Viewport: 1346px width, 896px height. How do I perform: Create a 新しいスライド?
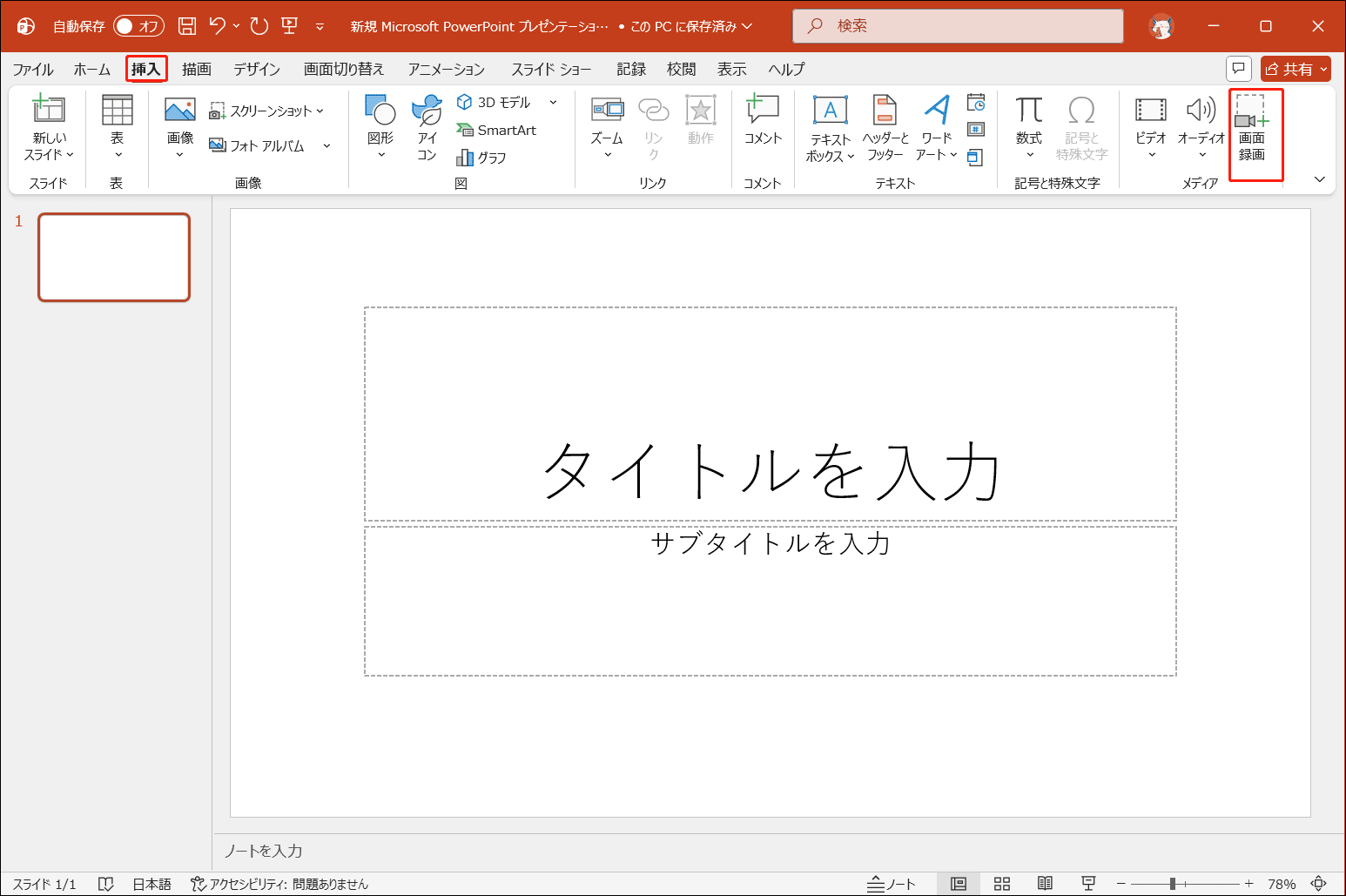(x=48, y=129)
